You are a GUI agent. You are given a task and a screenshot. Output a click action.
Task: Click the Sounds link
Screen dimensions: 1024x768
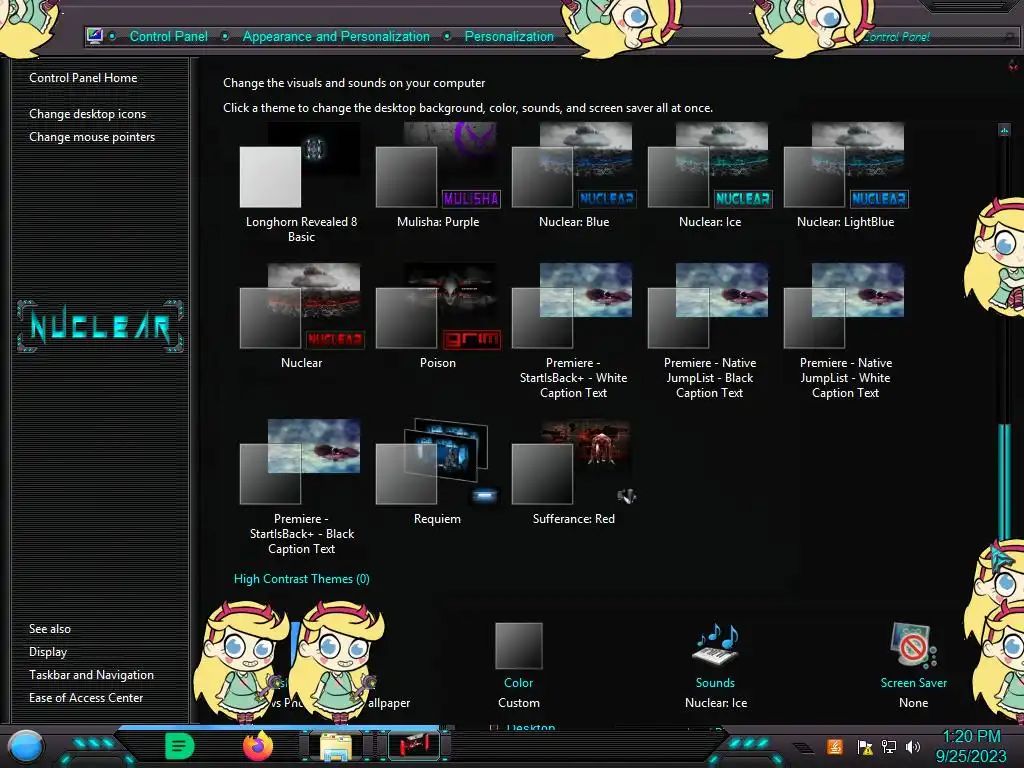tap(715, 682)
